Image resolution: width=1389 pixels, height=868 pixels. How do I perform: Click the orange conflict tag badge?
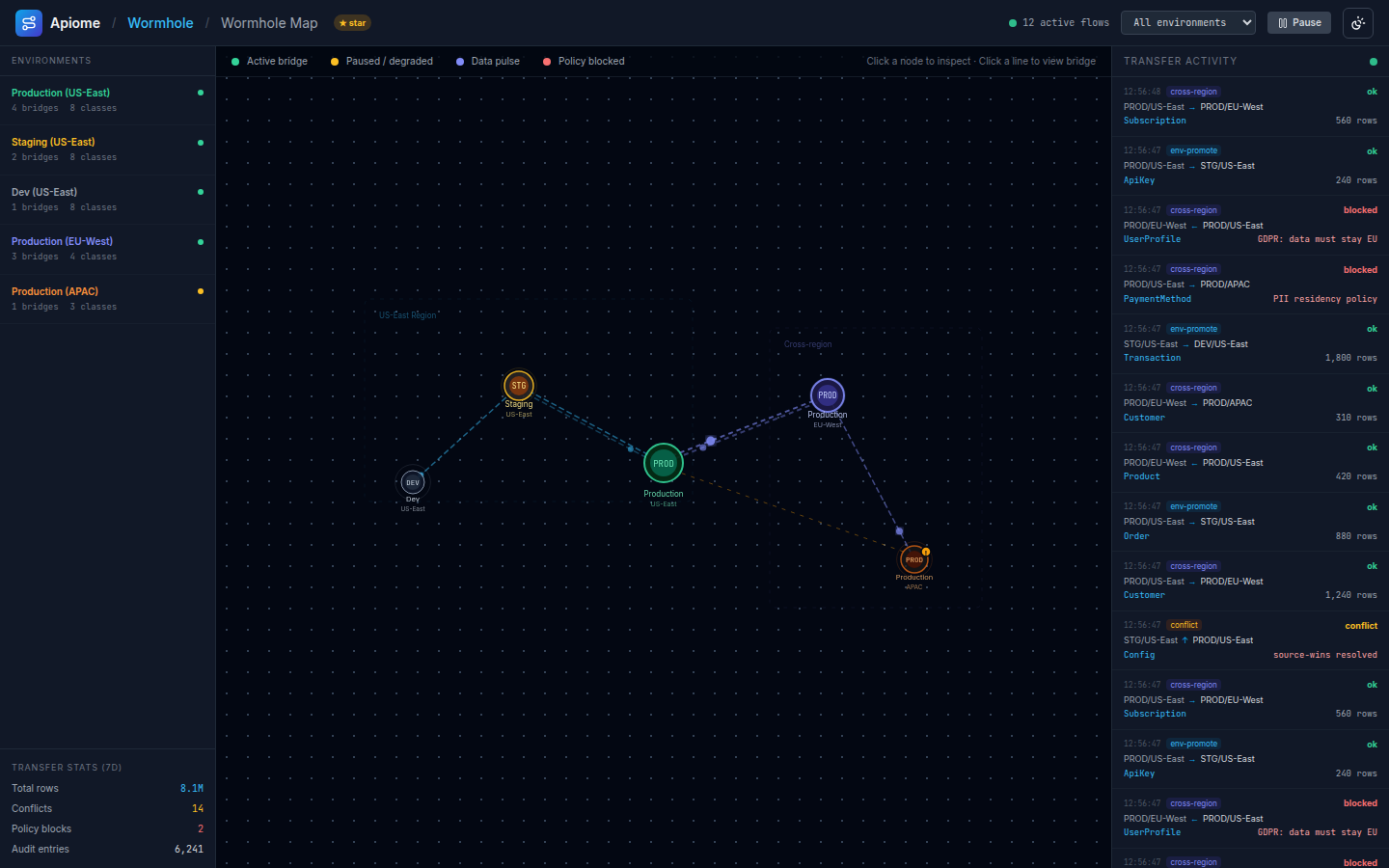click(1184, 625)
